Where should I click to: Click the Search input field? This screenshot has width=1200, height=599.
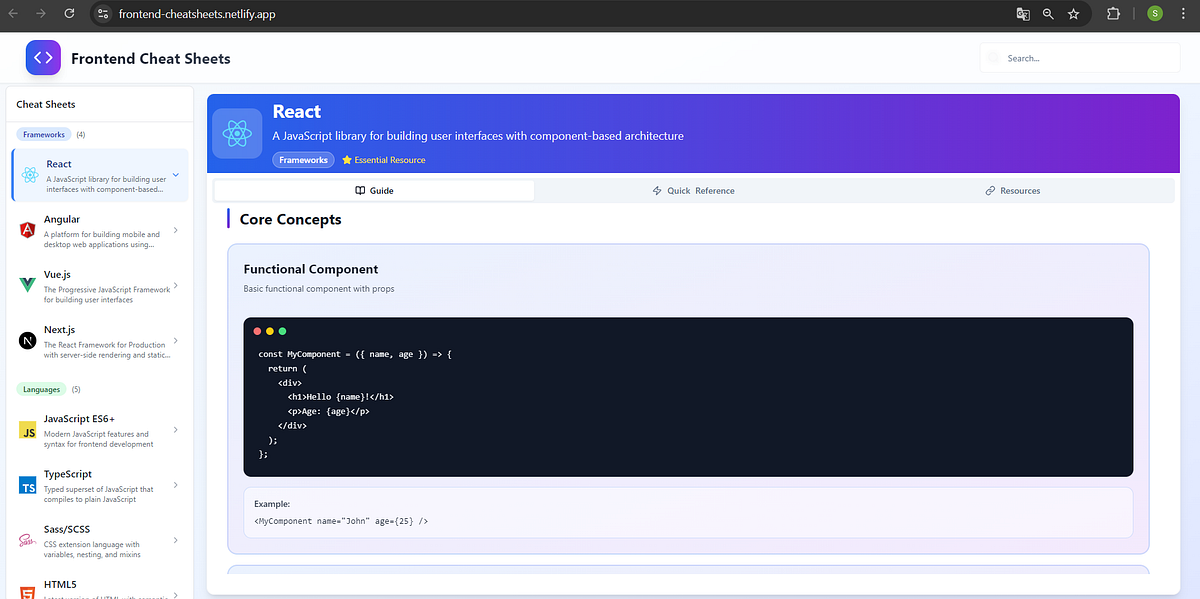pos(1080,58)
